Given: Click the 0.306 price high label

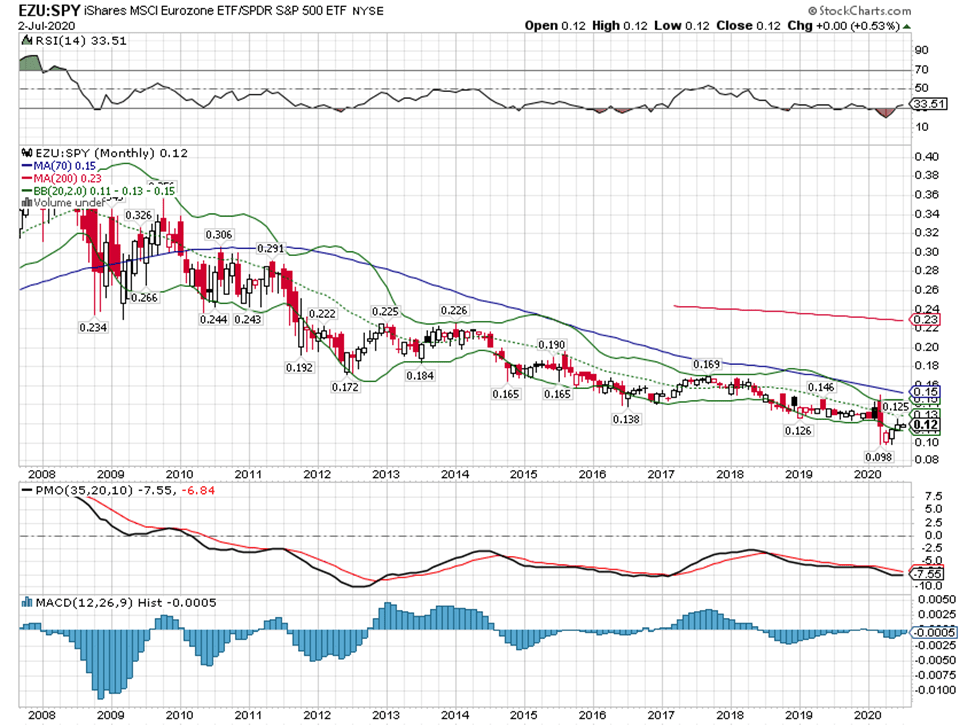Looking at the screenshot, I should click(219, 234).
